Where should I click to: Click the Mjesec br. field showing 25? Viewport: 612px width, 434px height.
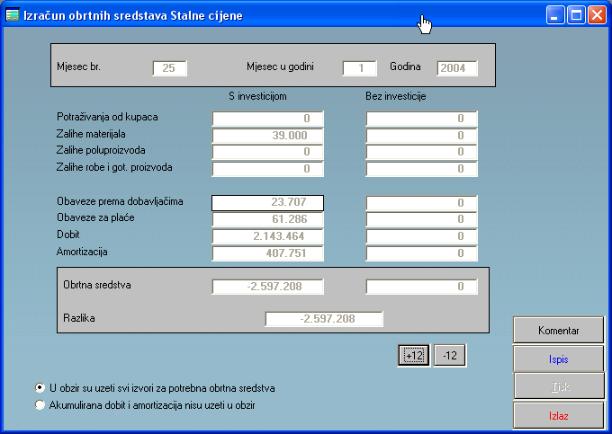(169, 68)
